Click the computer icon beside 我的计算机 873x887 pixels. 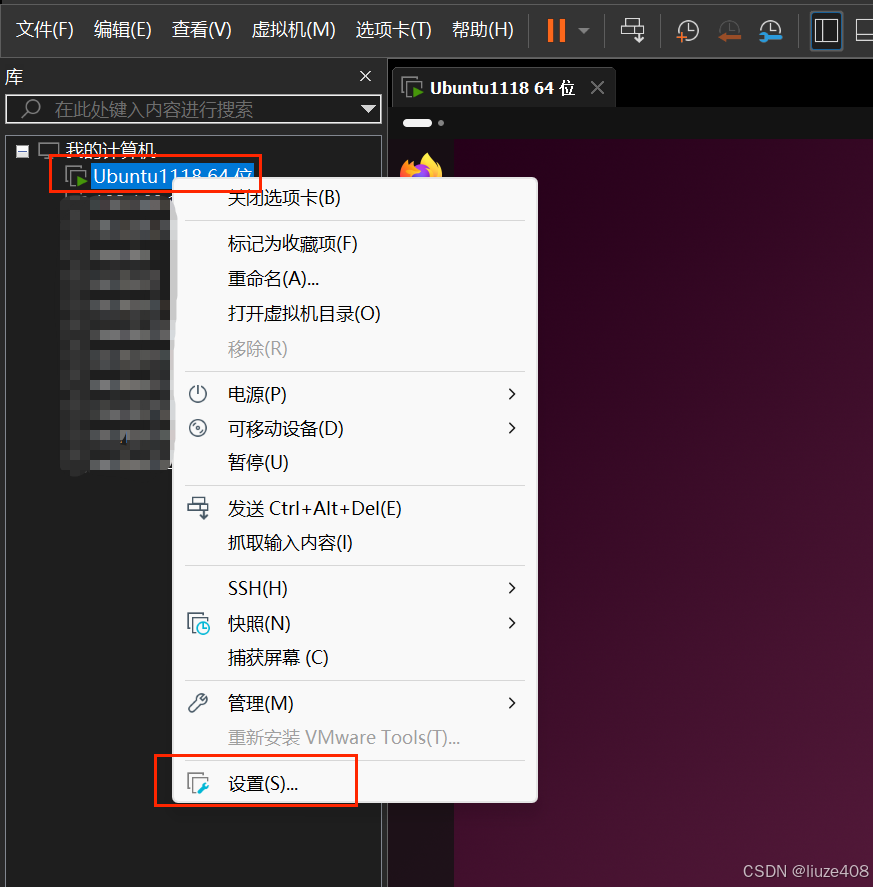tap(49, 150)
